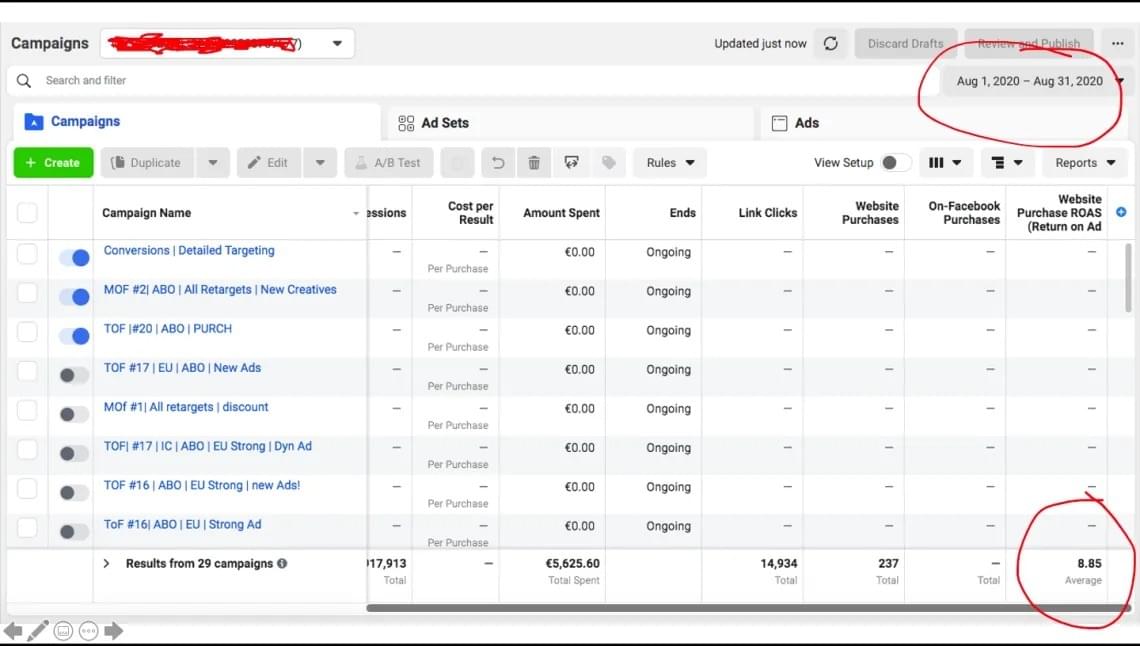Viewport: 1140px width, 646px height.
Task: Click the tag label icon
Action: (609, 163)
